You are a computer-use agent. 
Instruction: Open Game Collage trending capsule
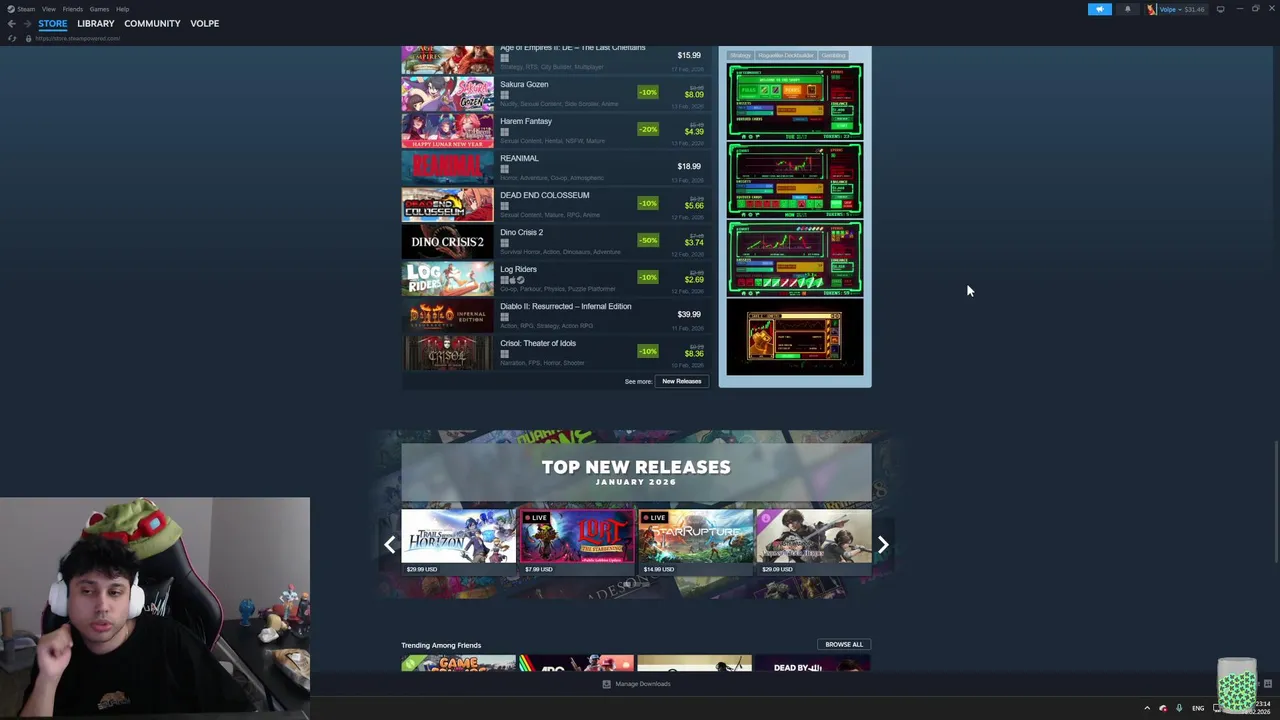458,664
